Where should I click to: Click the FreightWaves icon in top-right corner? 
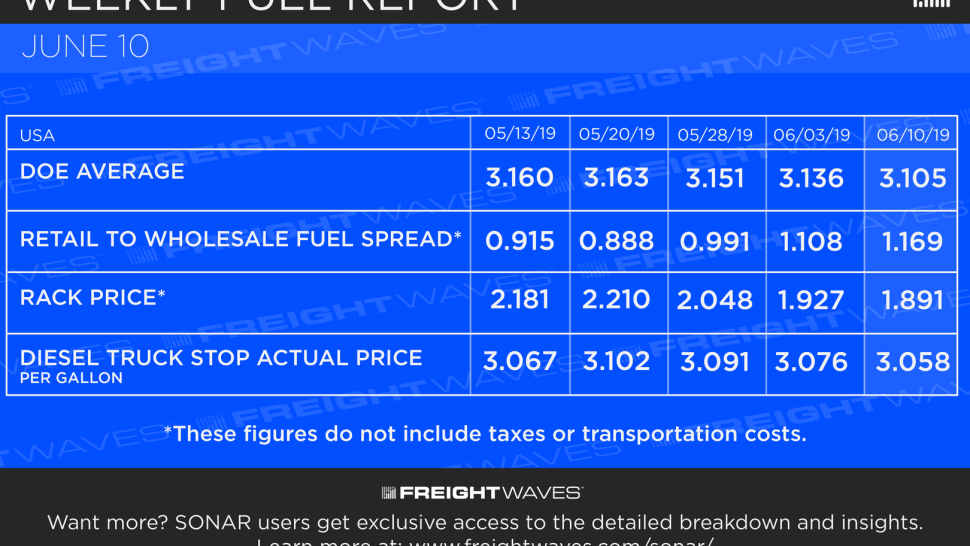(931, 4)
